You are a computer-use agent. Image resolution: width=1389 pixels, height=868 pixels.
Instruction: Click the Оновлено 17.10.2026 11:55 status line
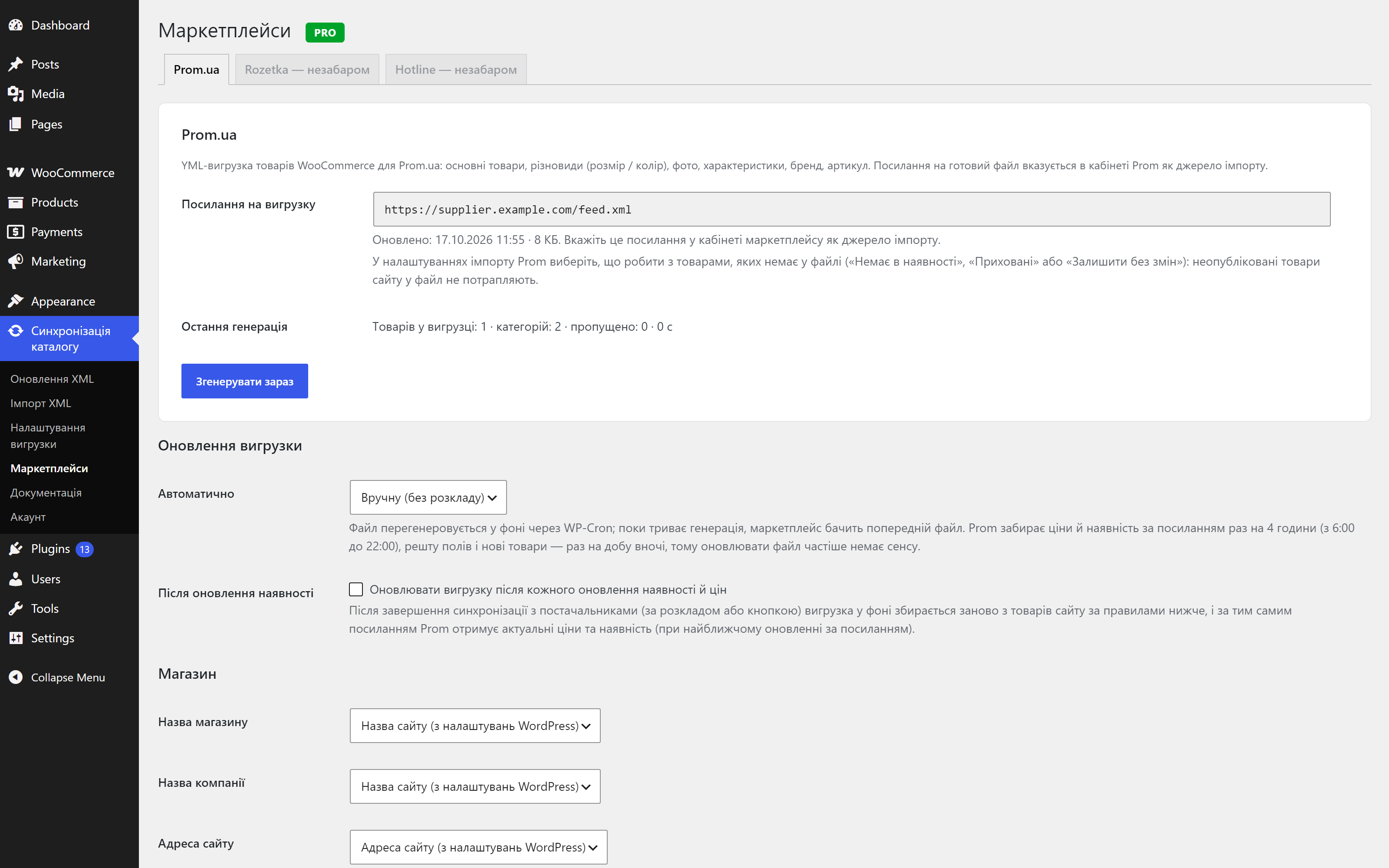tap(656, 240)
